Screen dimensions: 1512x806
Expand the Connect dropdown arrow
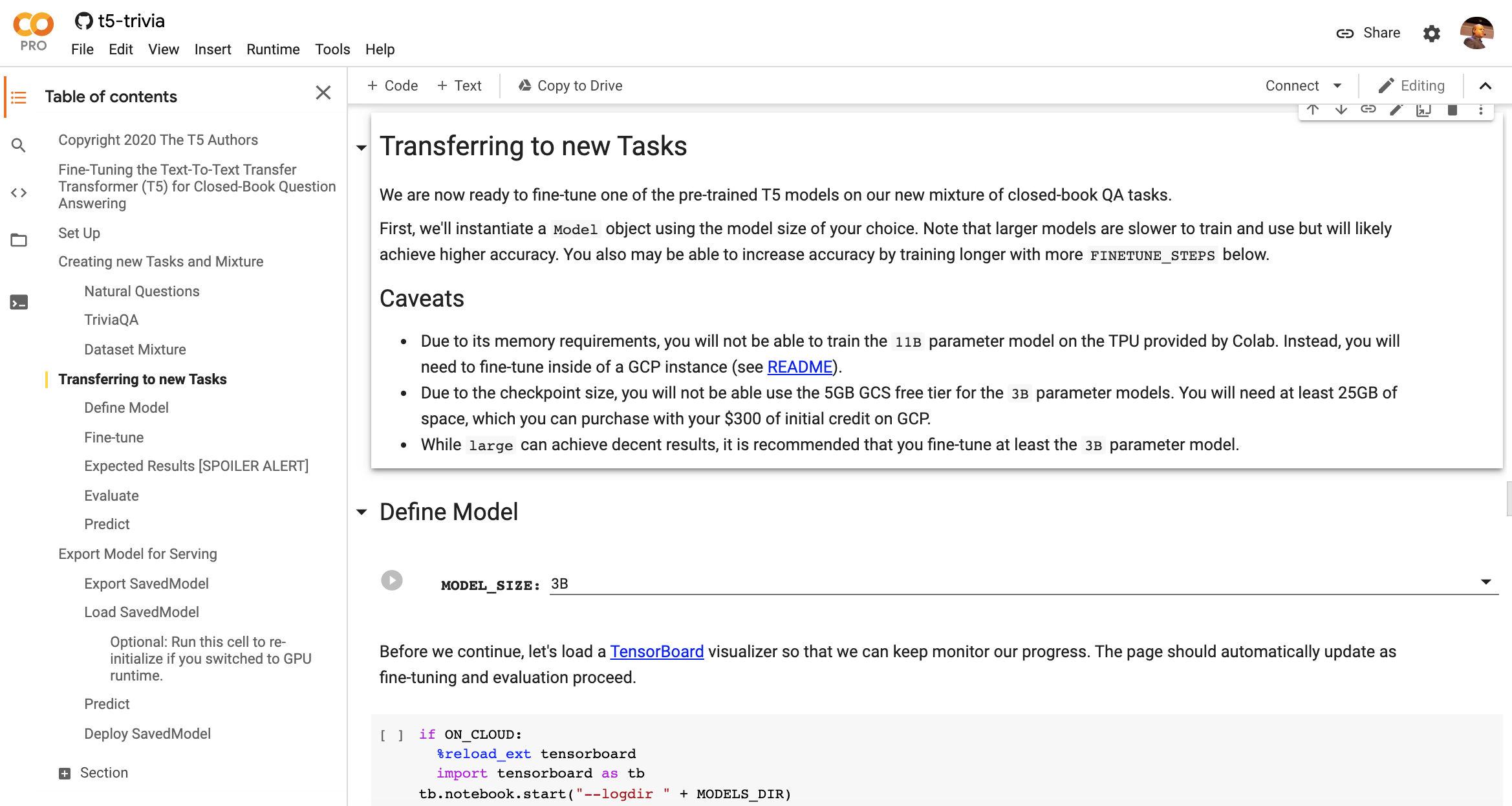tap(1337, 86)
